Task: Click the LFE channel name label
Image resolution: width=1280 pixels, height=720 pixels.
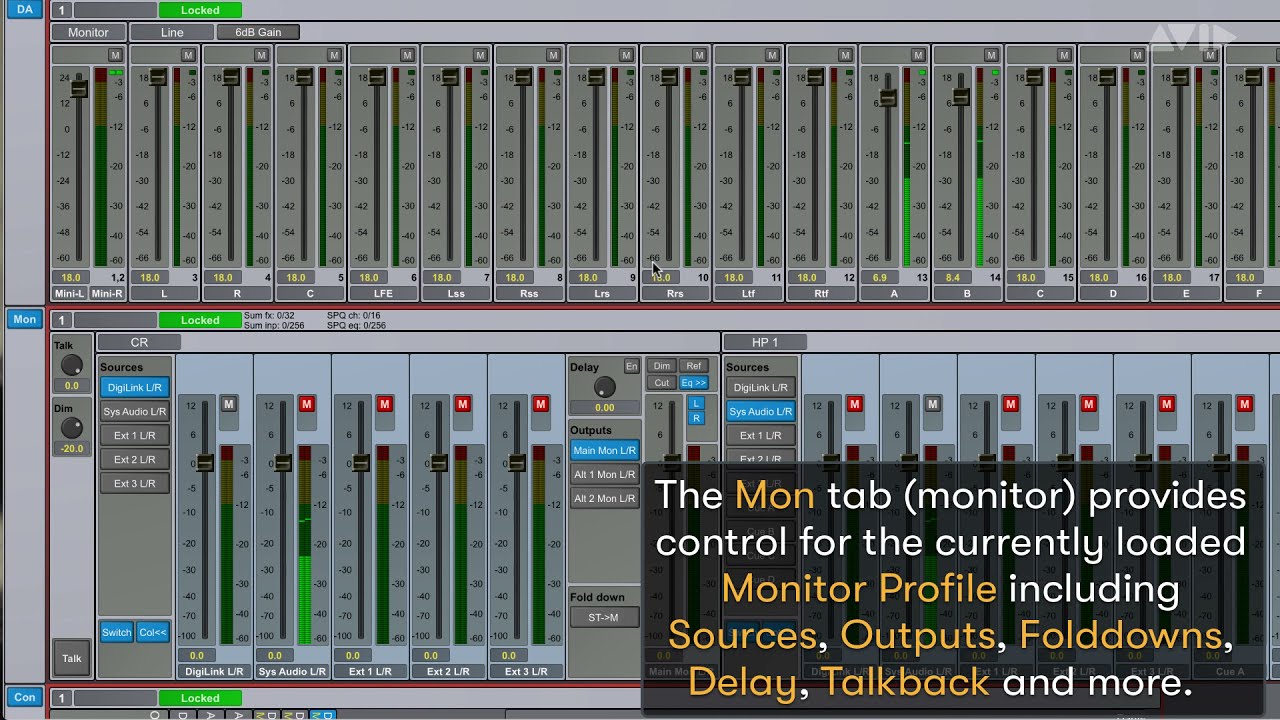Action: click(383, 294)
